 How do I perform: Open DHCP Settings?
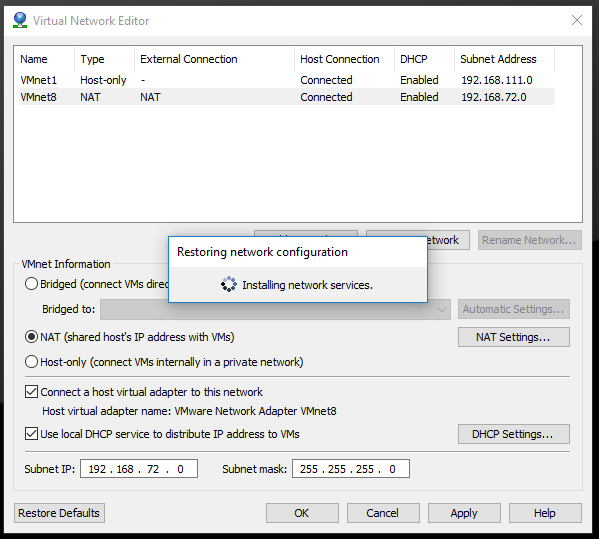tap(514, 434)
